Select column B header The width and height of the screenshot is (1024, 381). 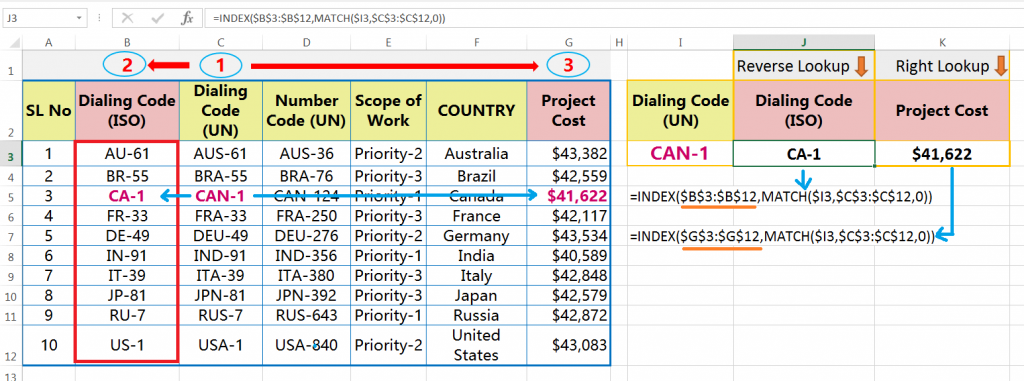point(127,42)
